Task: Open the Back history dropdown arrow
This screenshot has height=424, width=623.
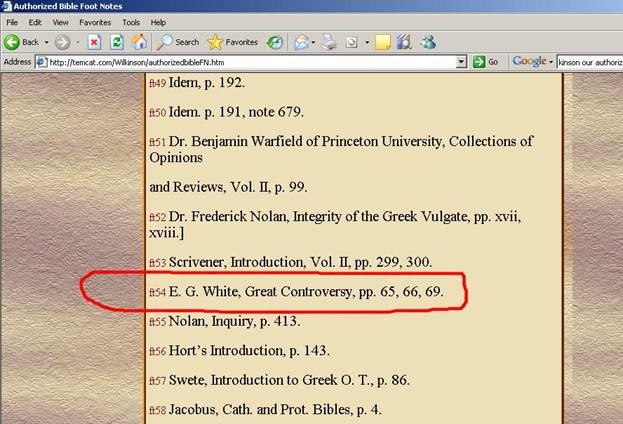Action: point(46,42)
